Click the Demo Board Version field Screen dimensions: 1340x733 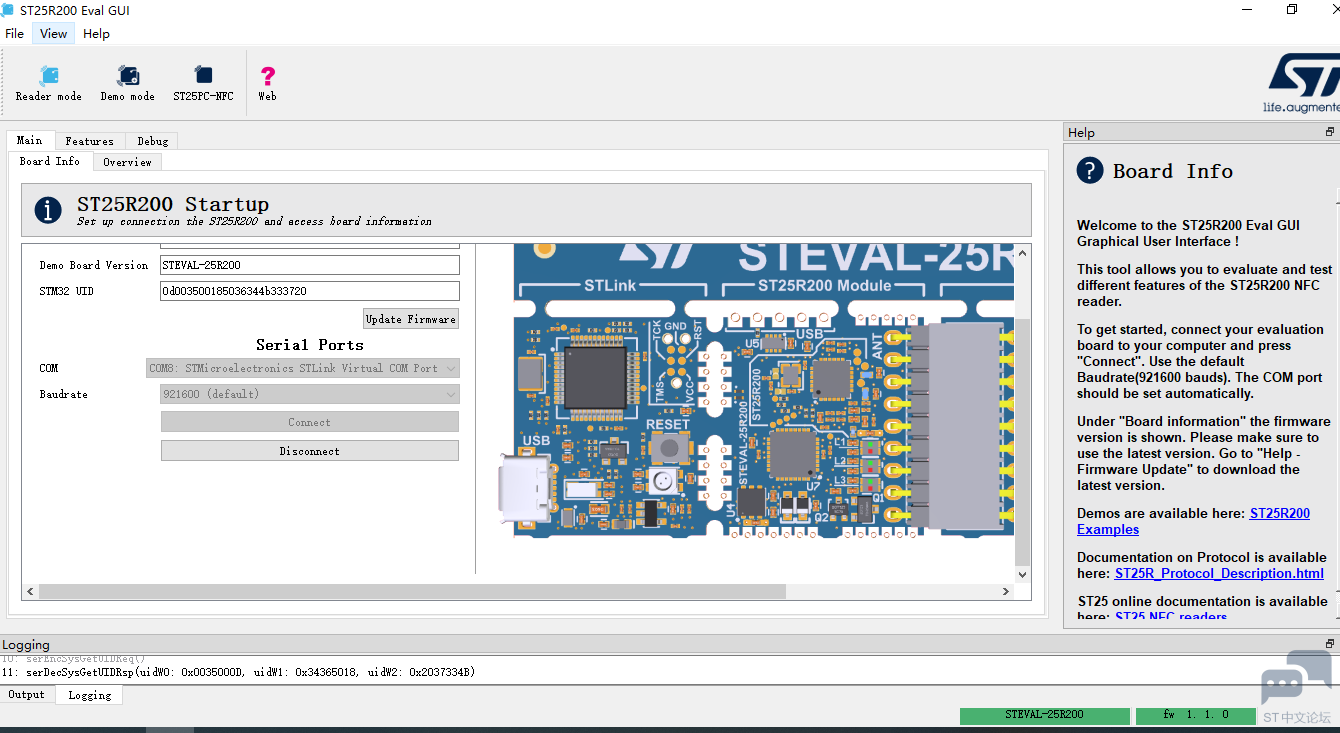click(310, 265)
